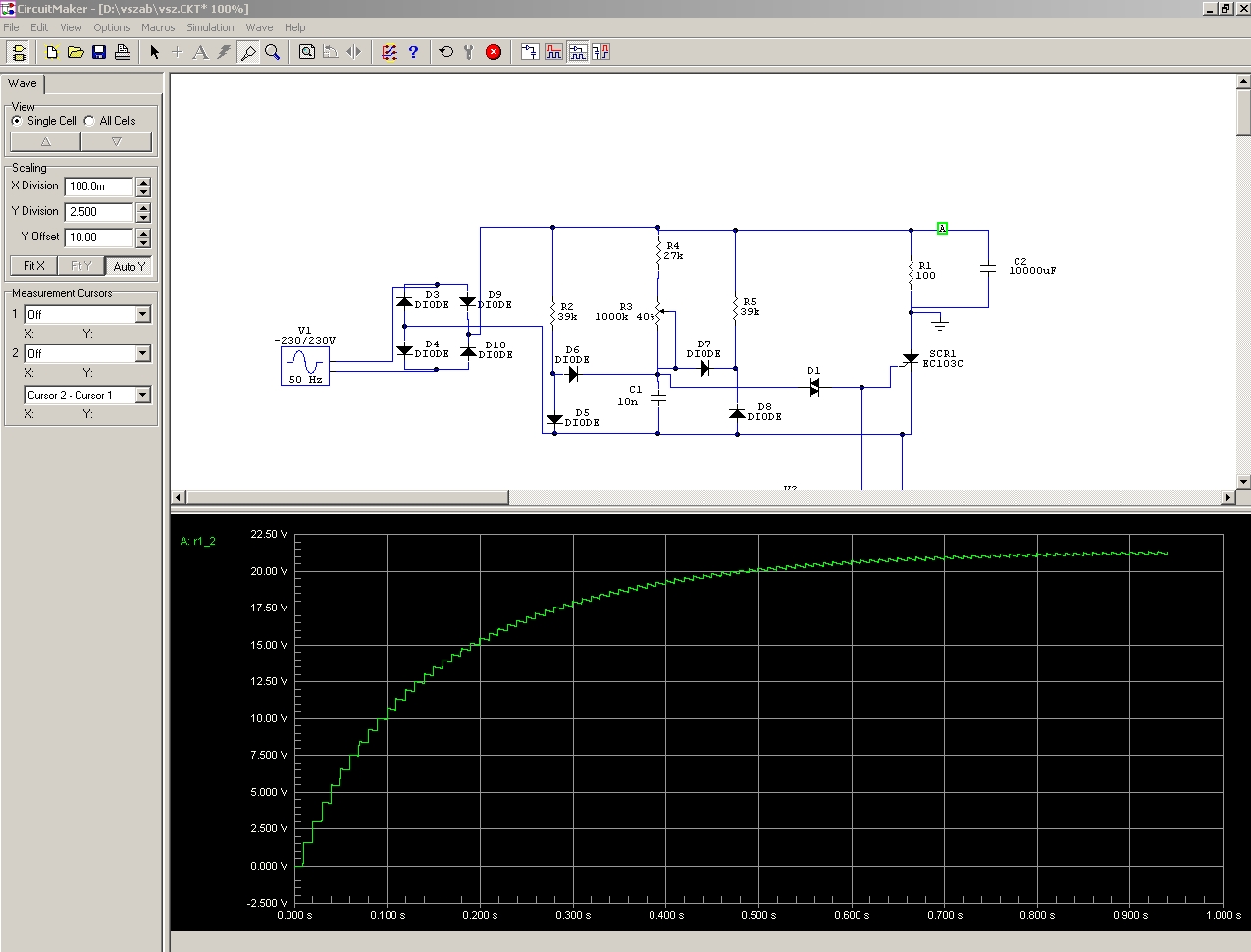Image resolution: width=1251 pixels, height=952 pixels.
Task: Select the green probe marker A on the schematic
Action: [x=942, y=228]
